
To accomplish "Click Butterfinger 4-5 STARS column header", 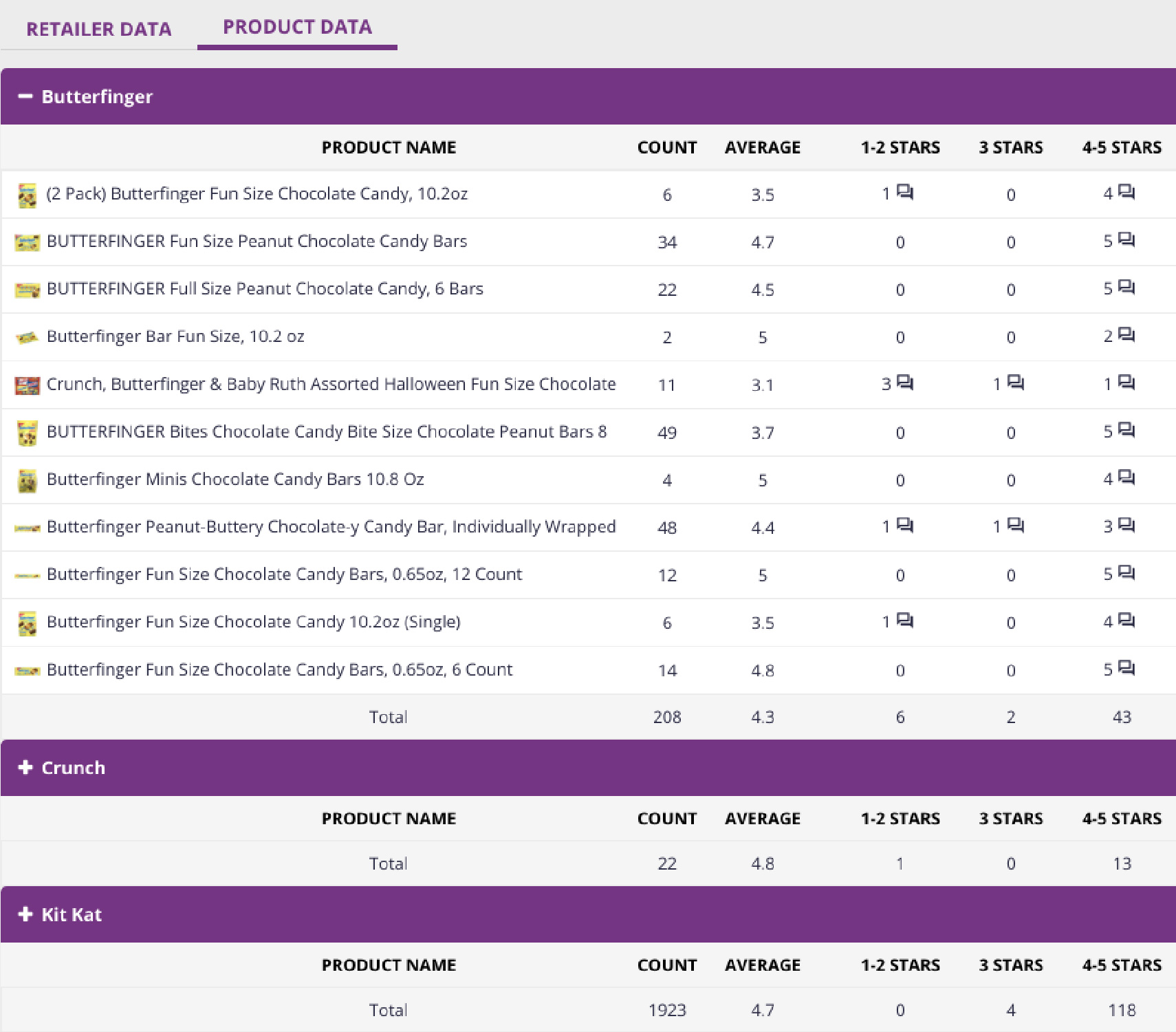I will pyautogui.click(x=1122, y=147).
